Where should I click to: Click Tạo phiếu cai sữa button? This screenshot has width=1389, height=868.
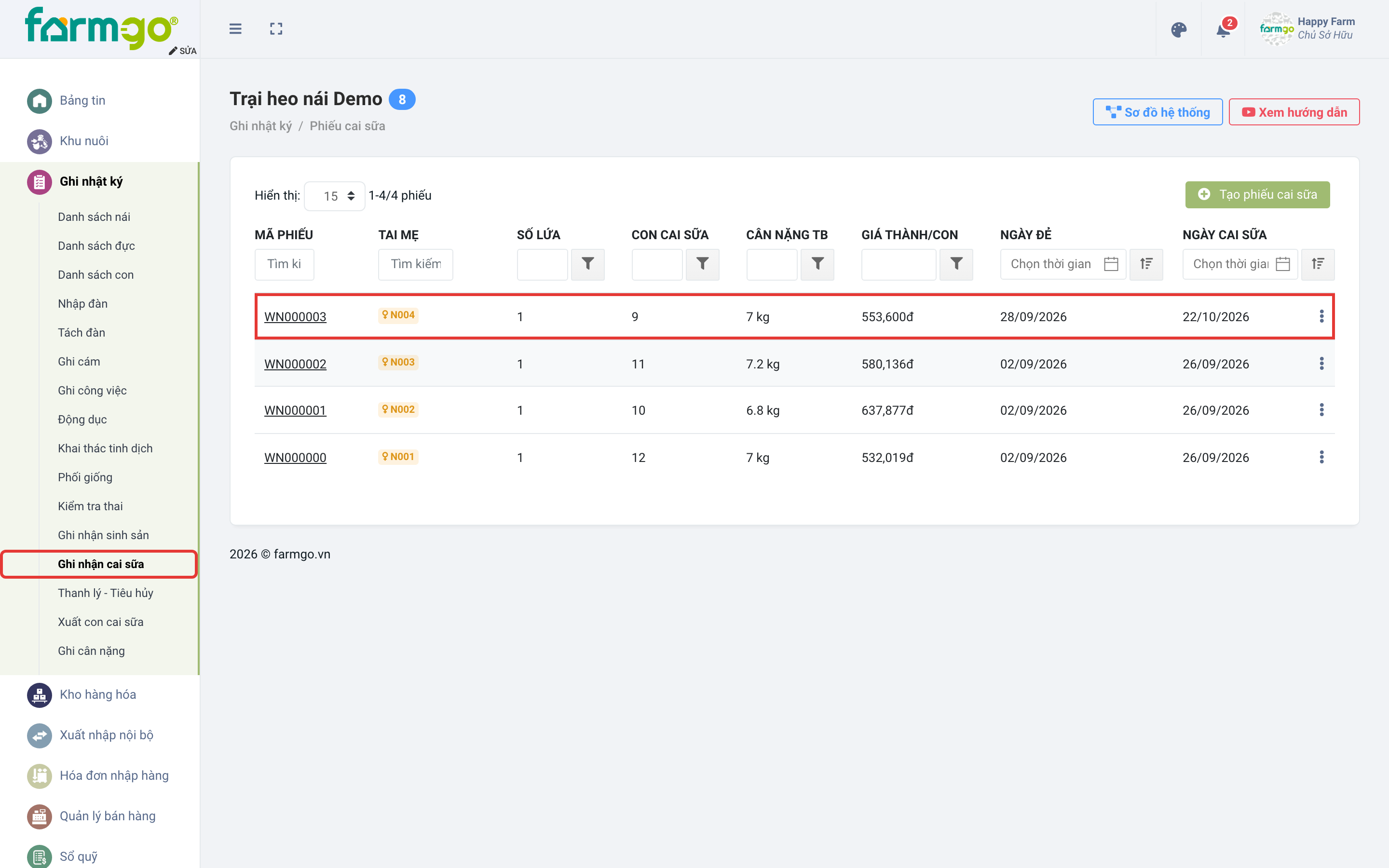(x=1257, y=195)
